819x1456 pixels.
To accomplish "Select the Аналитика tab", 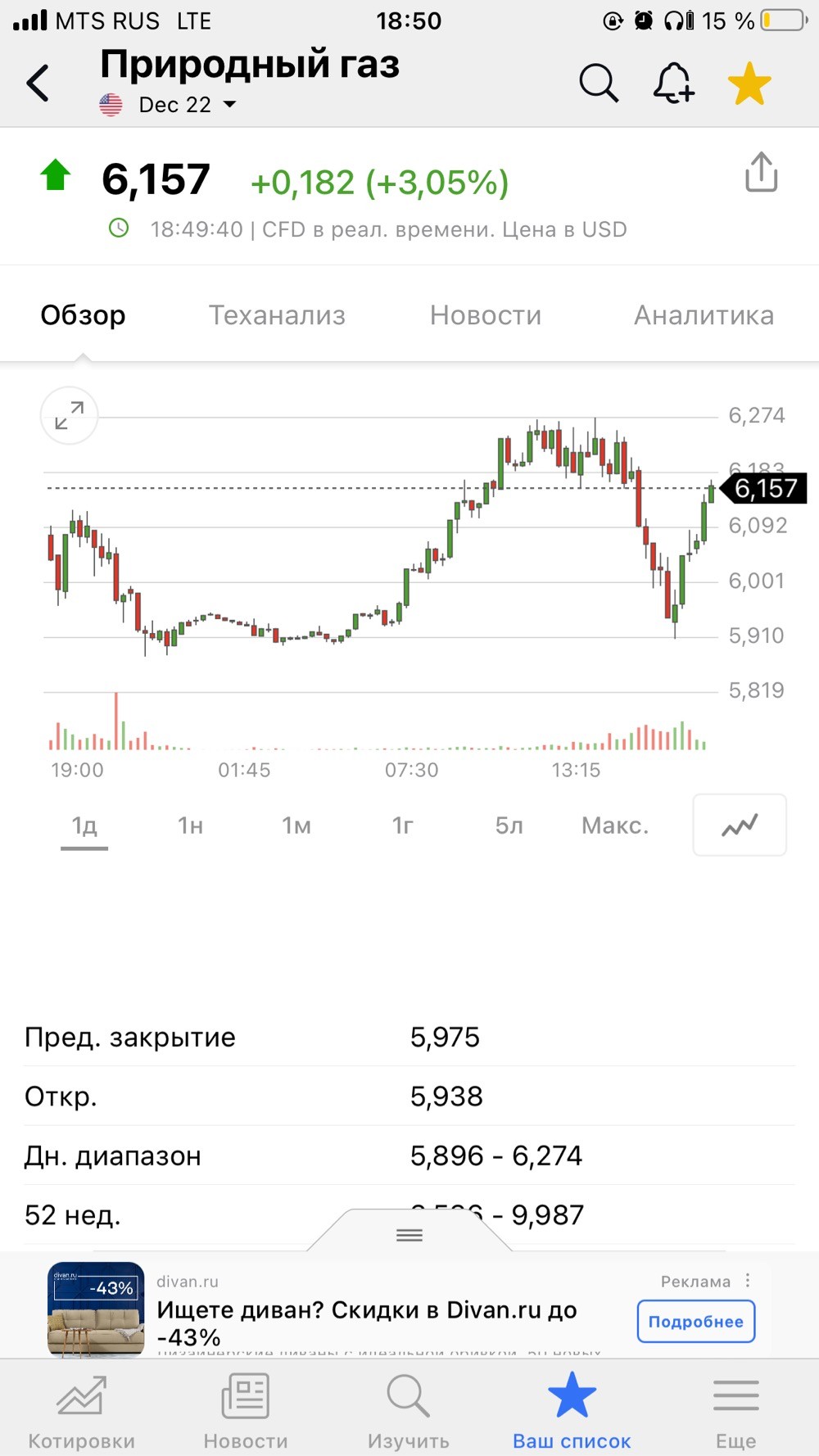I will click(x=704, y=315).
